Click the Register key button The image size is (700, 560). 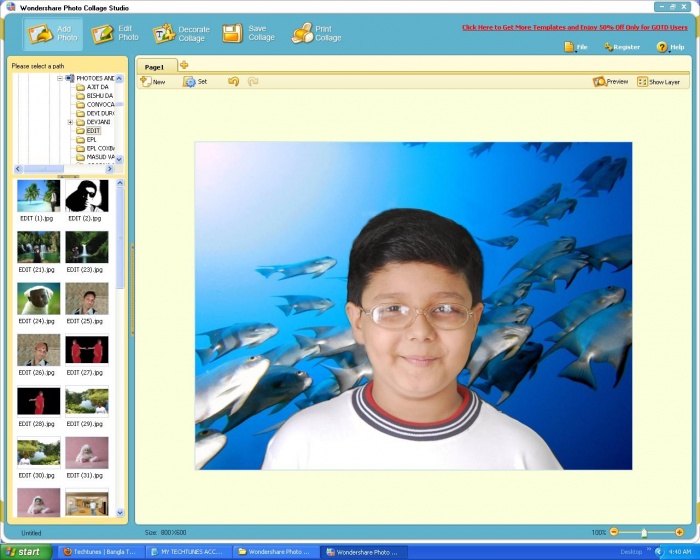[622, 47]
